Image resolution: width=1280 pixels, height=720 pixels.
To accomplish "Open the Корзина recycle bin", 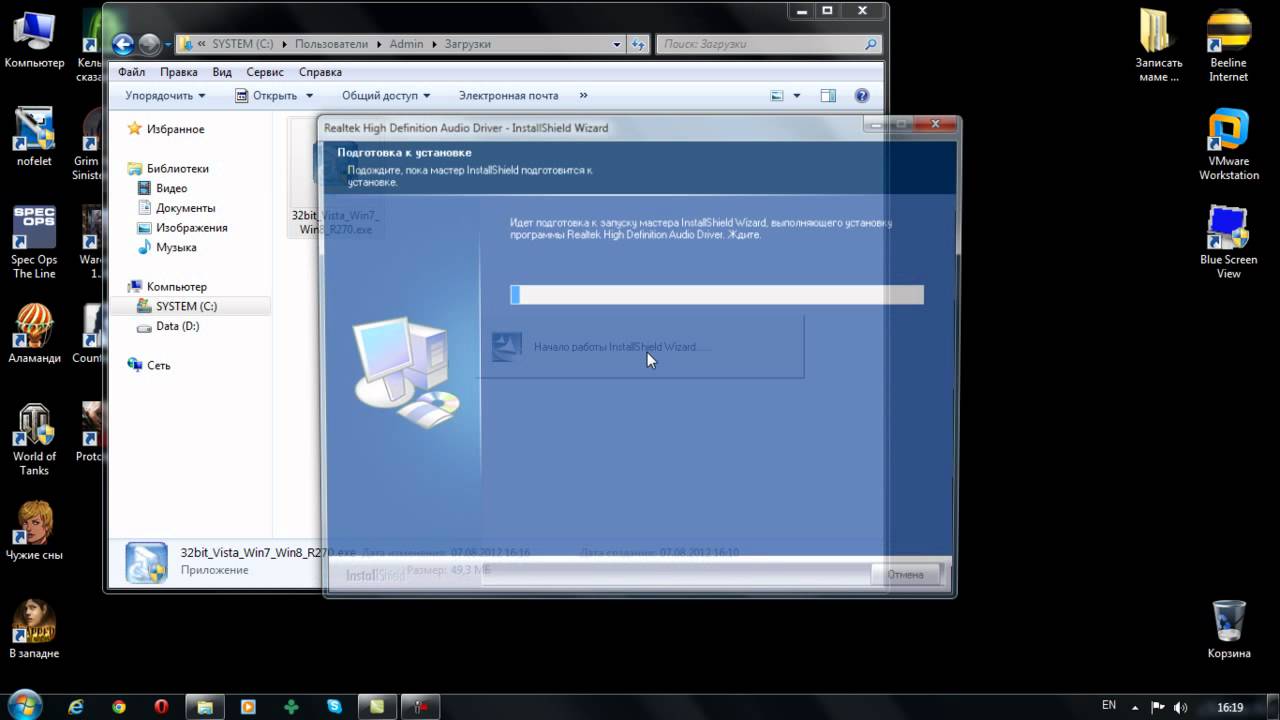I will click(1228, 629).
